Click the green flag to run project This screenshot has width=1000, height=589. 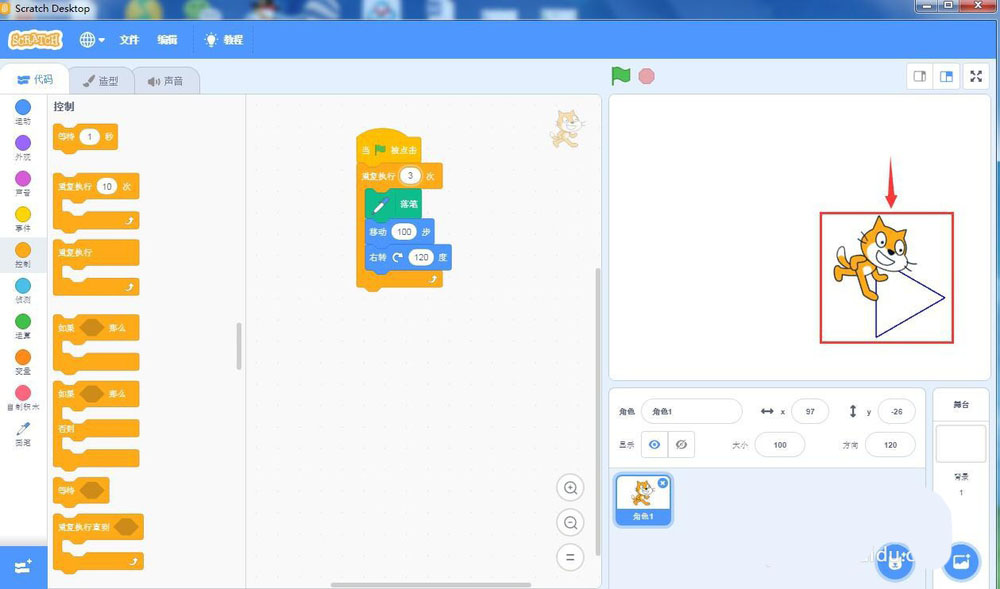click(620, 75)
